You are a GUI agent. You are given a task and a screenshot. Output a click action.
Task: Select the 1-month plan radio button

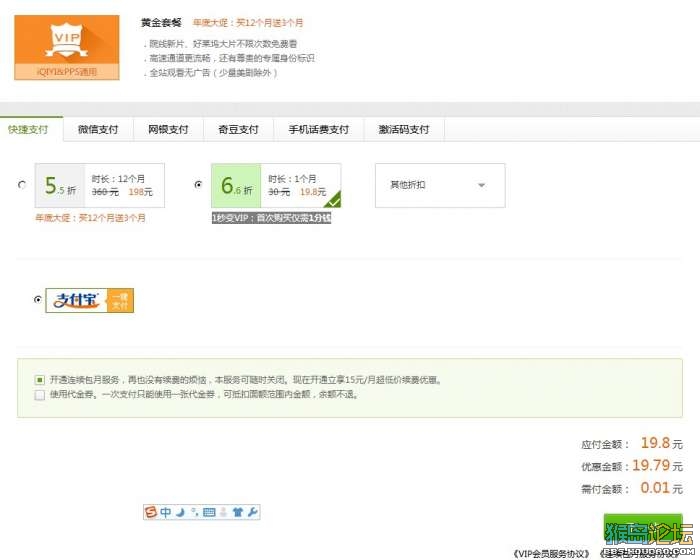point(198,184)
